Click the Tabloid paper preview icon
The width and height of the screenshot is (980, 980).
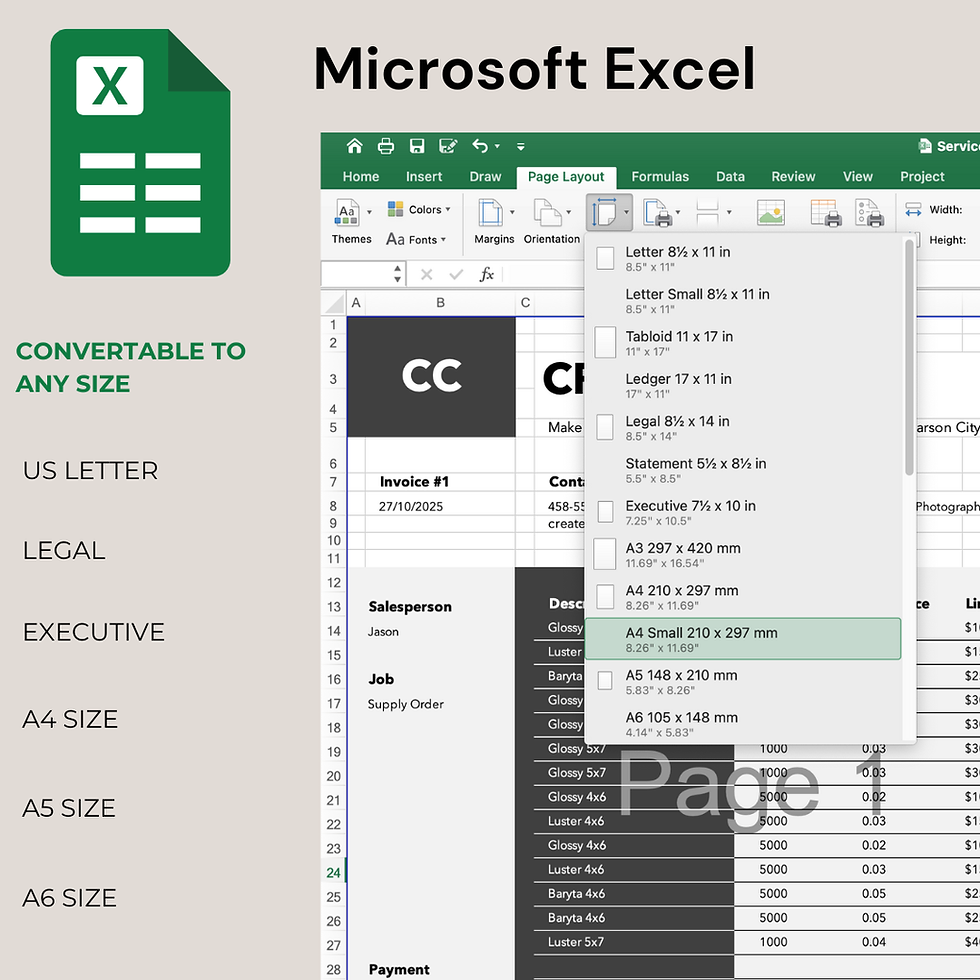point(605,342)
